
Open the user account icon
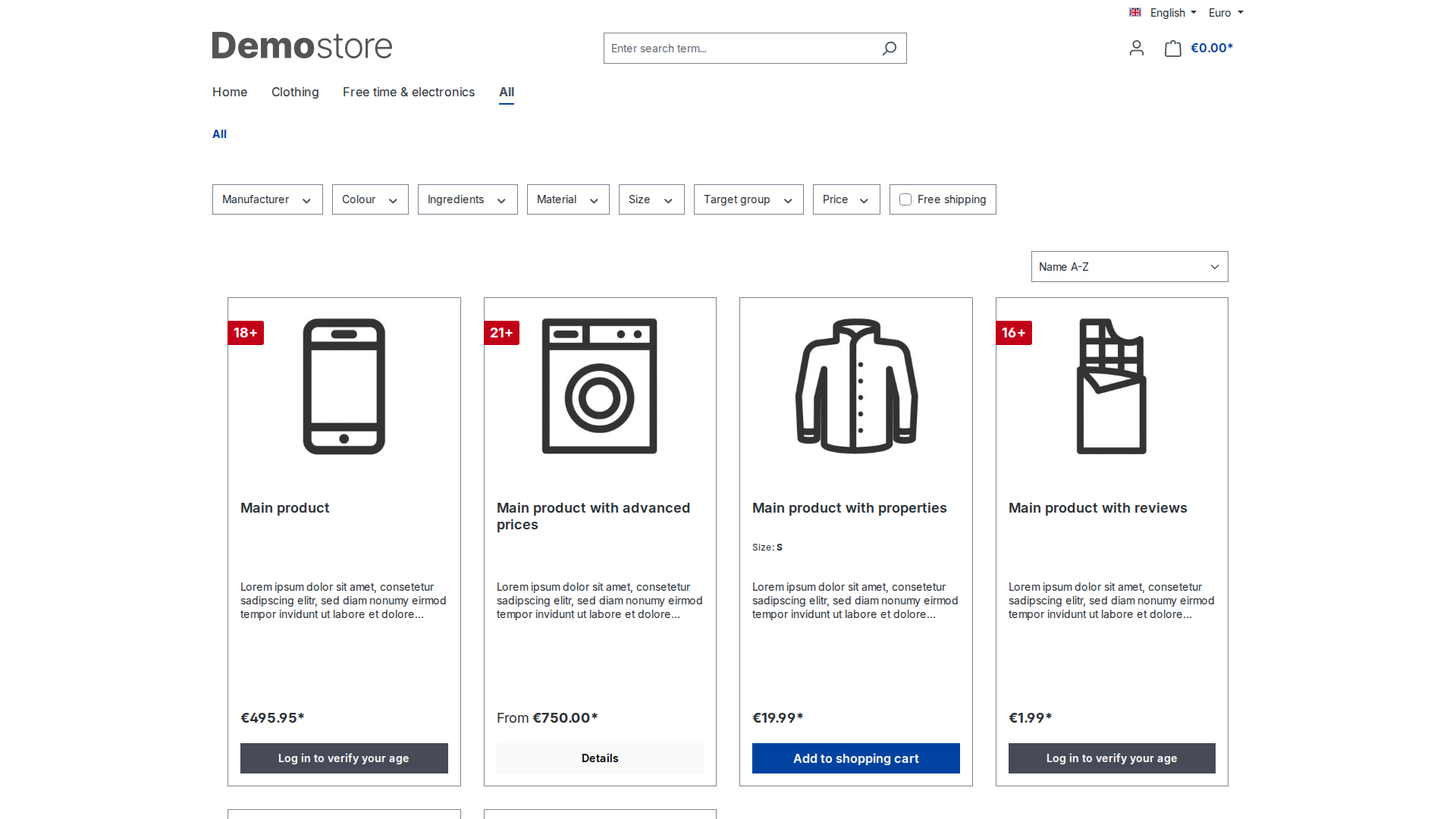point(1136,49)
